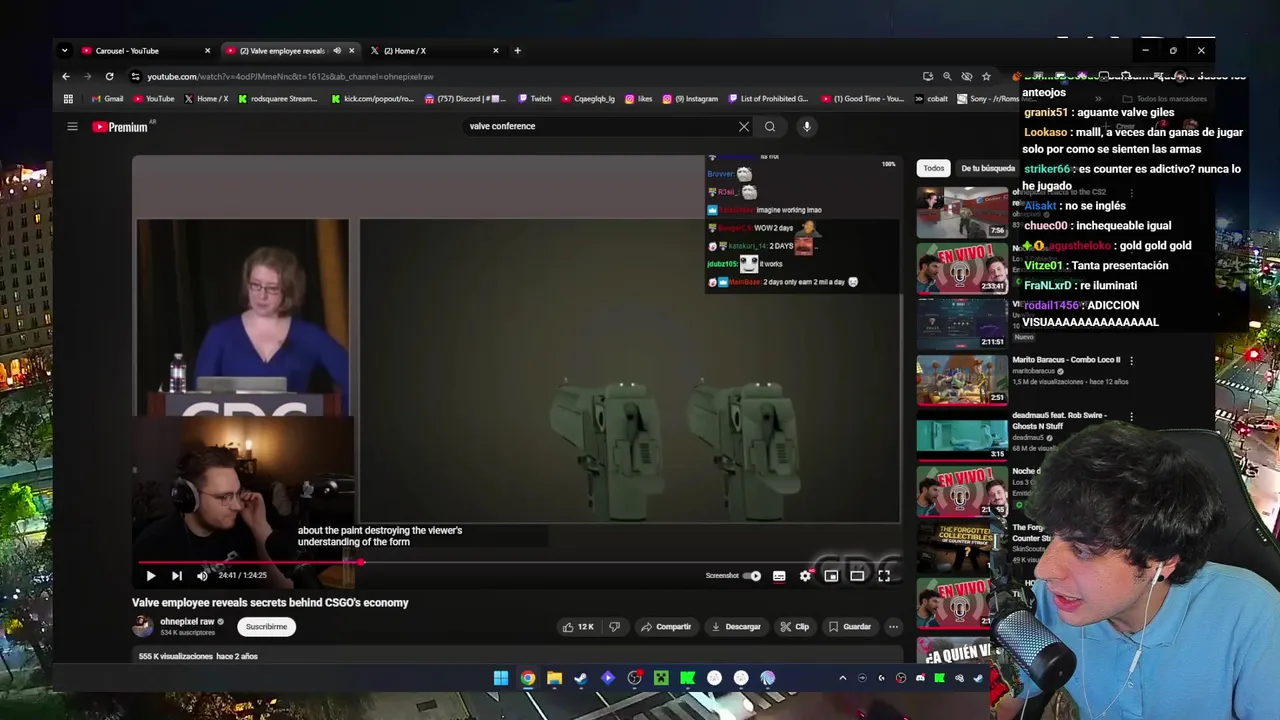Bookmark this page with the star
This screenshot has height=720, width=1280.
click(x=986, y=76)
